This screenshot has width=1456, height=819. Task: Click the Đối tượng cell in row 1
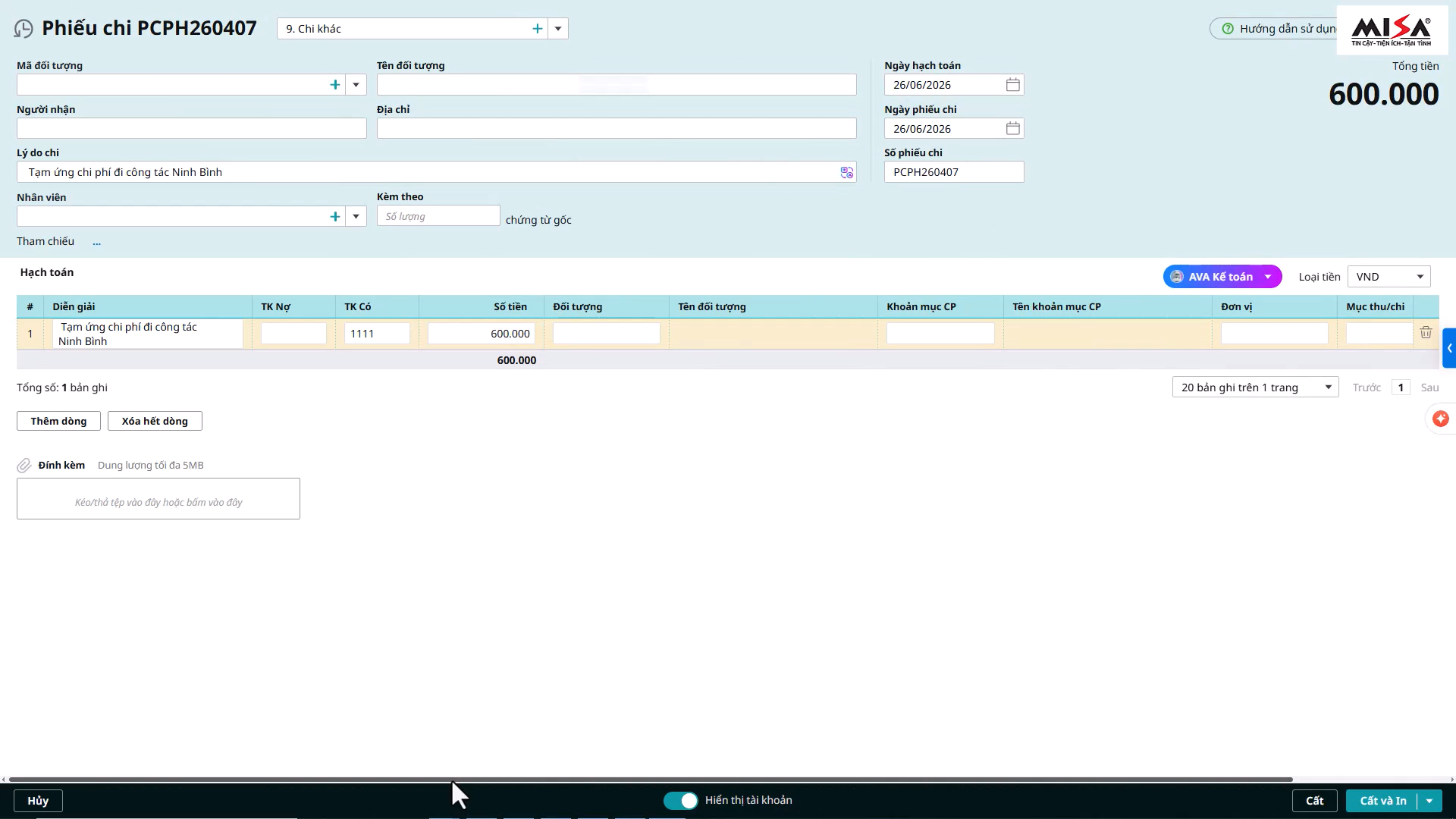607,334
